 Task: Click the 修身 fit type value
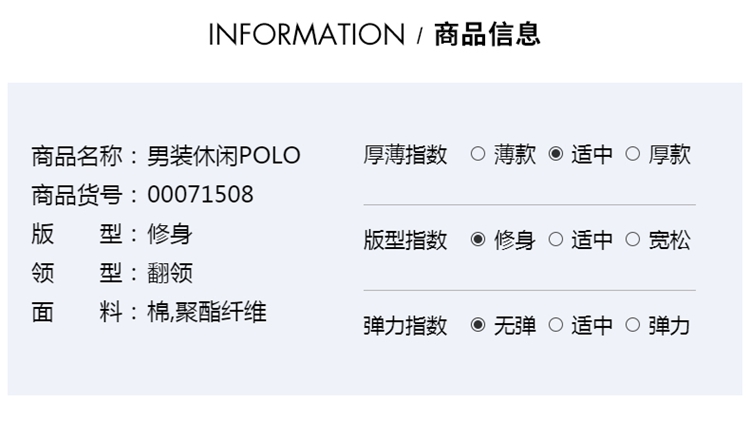[x=169, y=234]
